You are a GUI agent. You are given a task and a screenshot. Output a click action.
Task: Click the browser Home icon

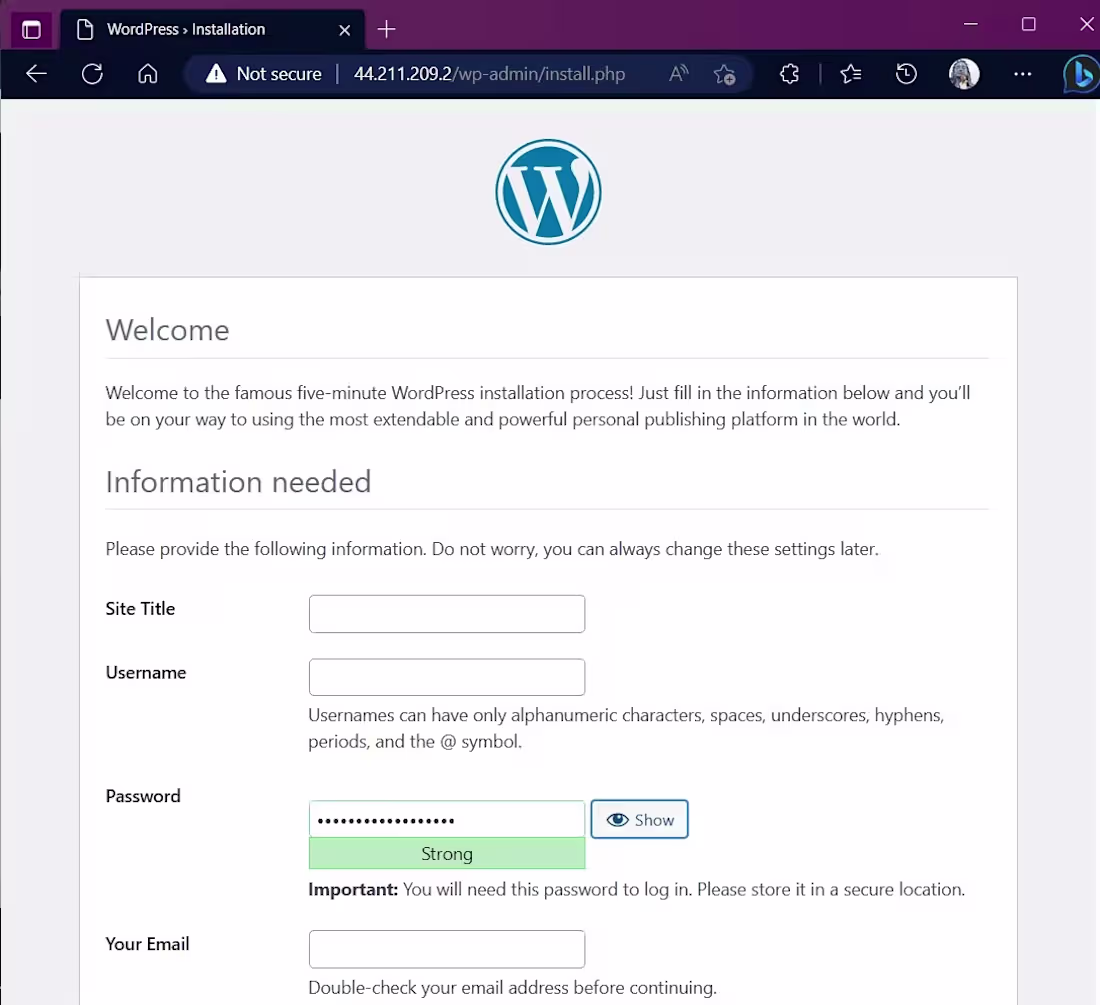[x=147, y=74]
